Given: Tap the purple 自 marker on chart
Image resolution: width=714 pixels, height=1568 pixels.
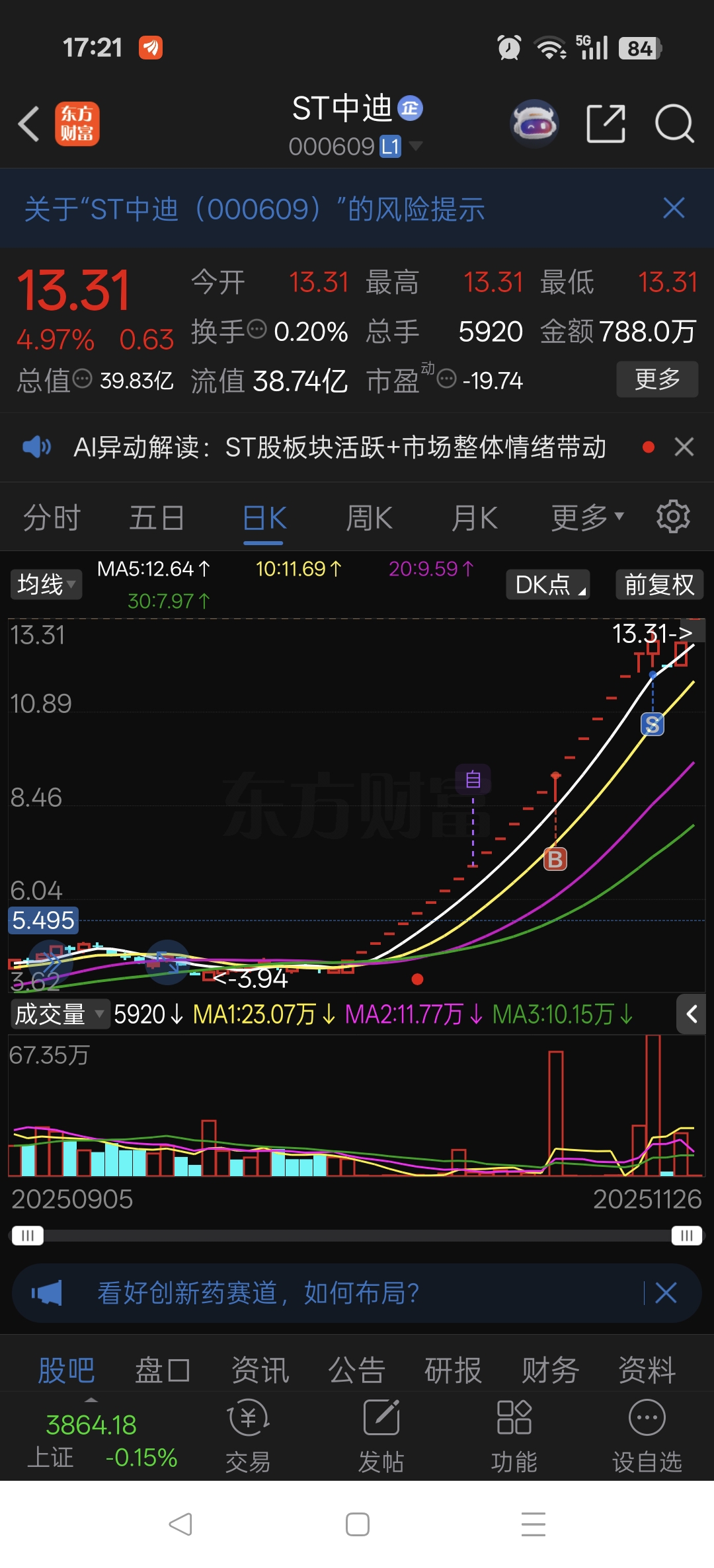Looking at the screenshot, I should tap(473, 779).
